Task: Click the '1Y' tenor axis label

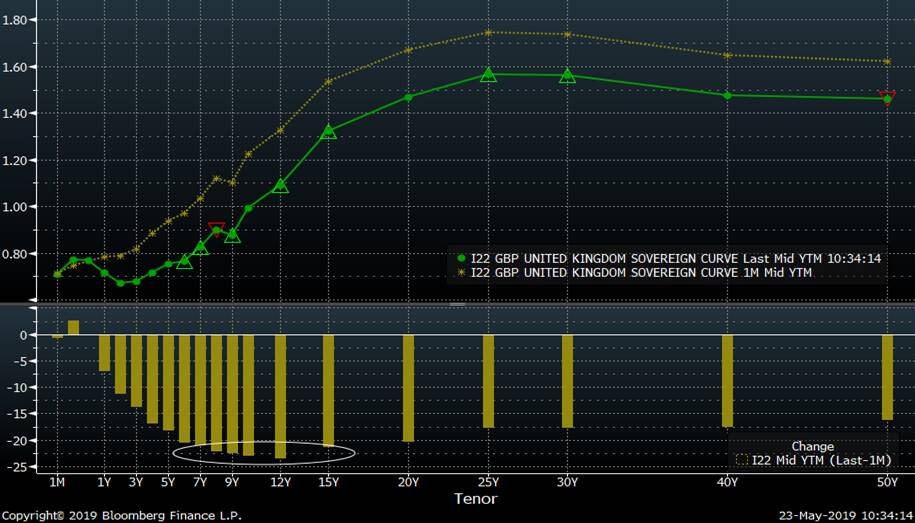Action: [104, 482]
